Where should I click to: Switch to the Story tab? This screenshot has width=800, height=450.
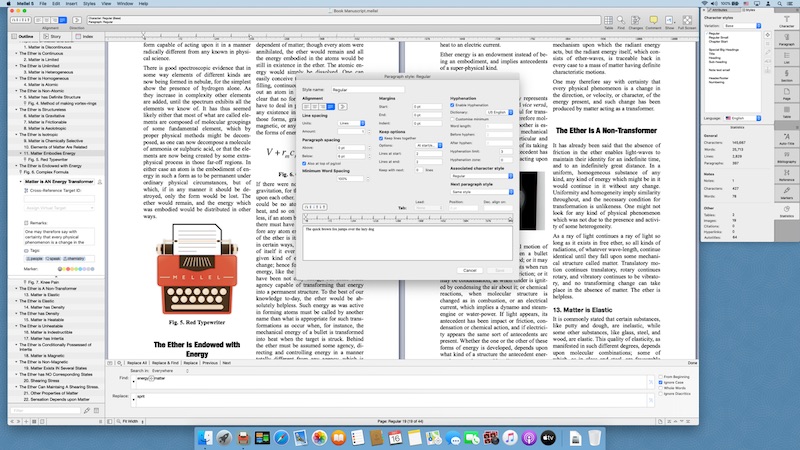[53, 37]
